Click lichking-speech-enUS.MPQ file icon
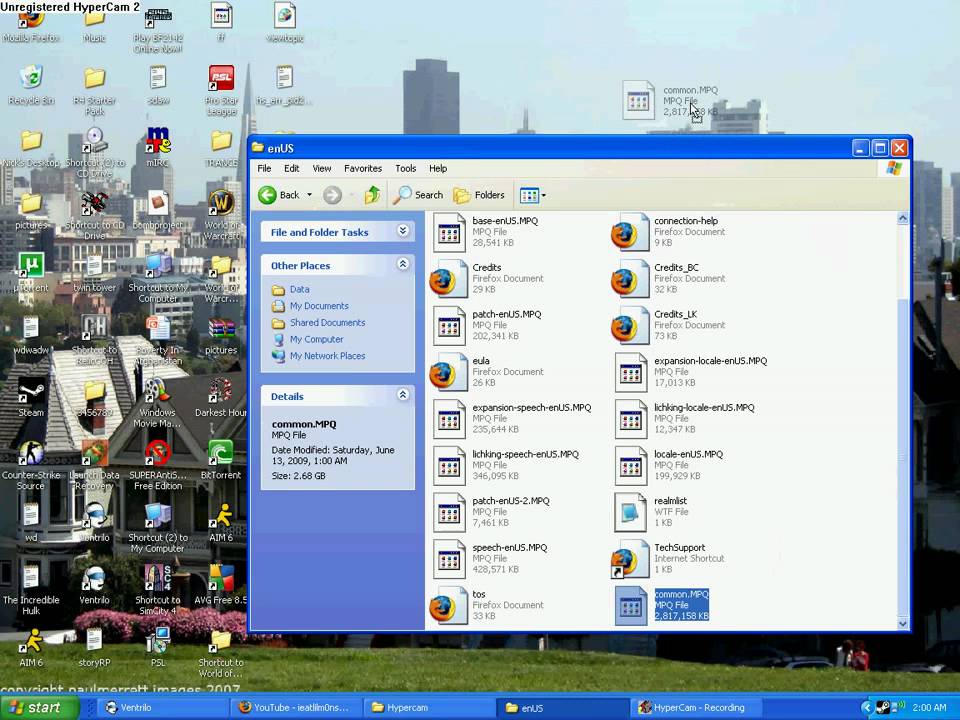Screen dimensions: 960x720 tap(449, 465)
